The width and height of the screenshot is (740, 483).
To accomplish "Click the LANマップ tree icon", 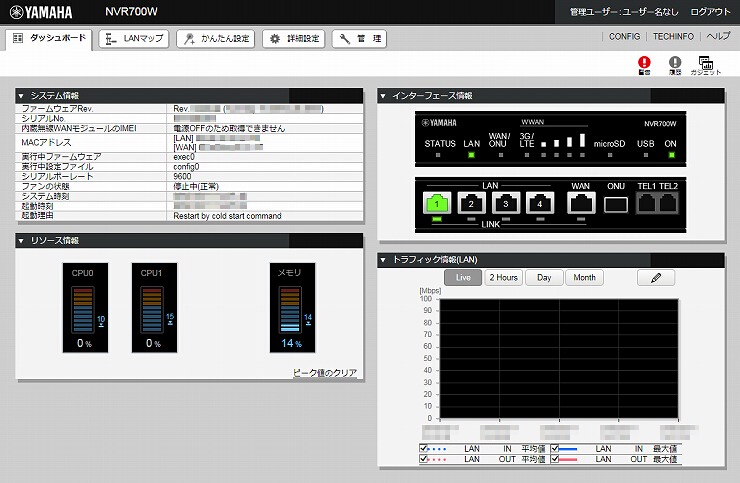I will coord(110,39).
